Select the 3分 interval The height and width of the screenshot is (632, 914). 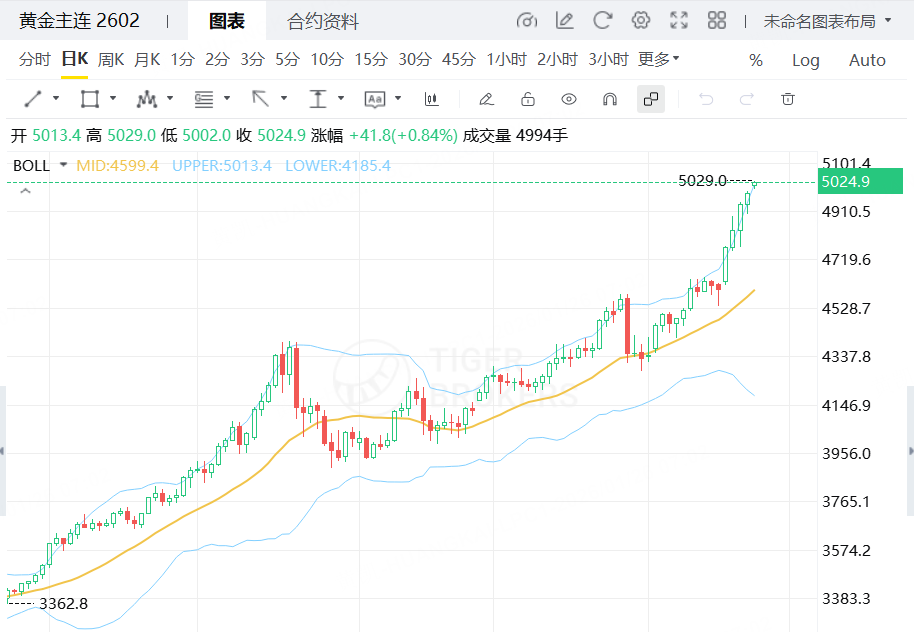[252, 59]
